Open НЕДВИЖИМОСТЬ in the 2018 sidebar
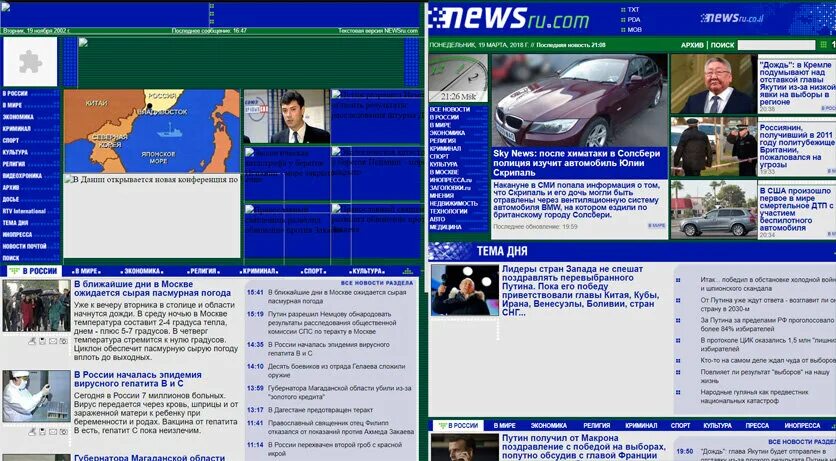 (x=453, y=204)
